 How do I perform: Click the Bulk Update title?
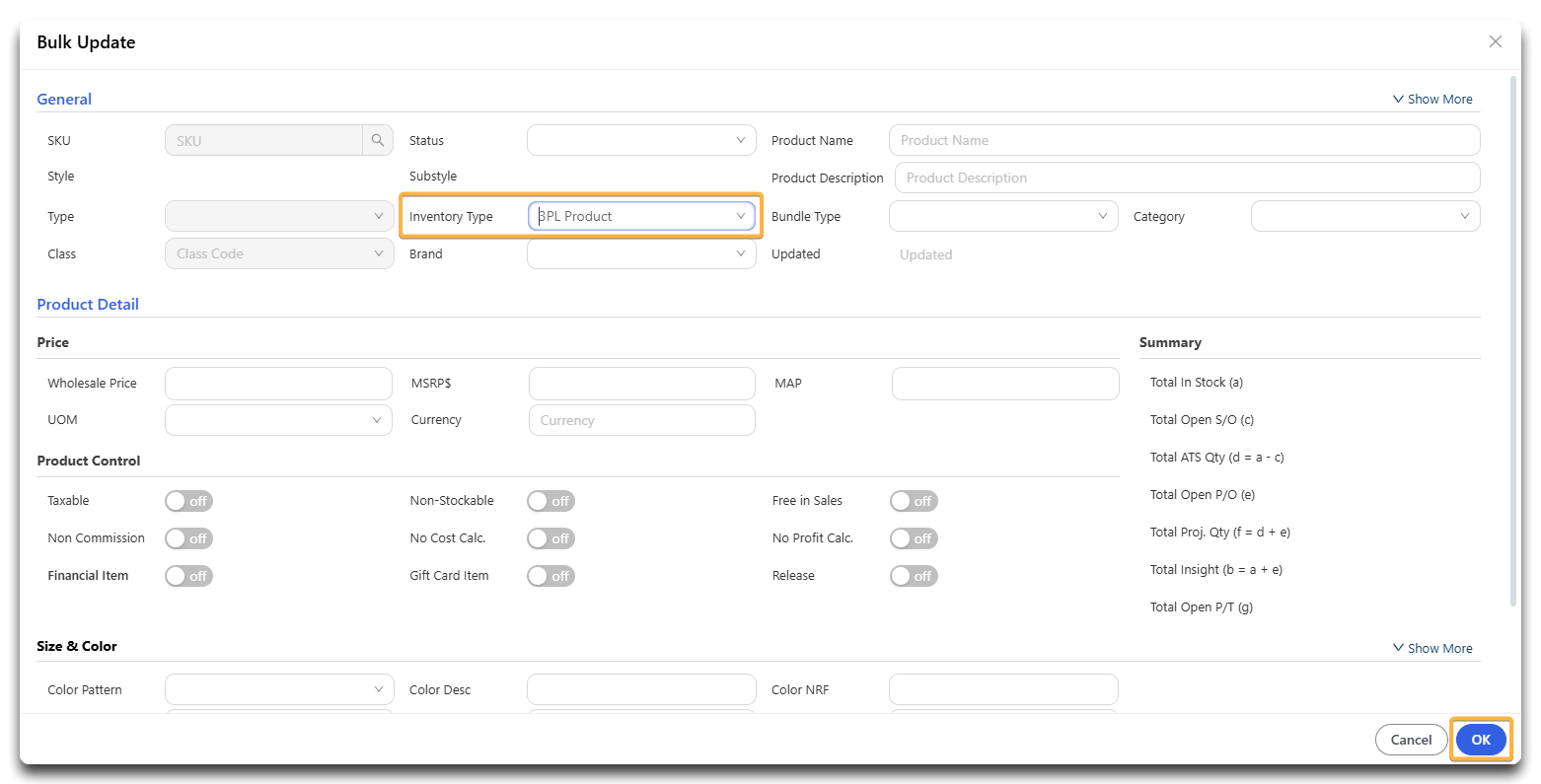coord(86,41)
